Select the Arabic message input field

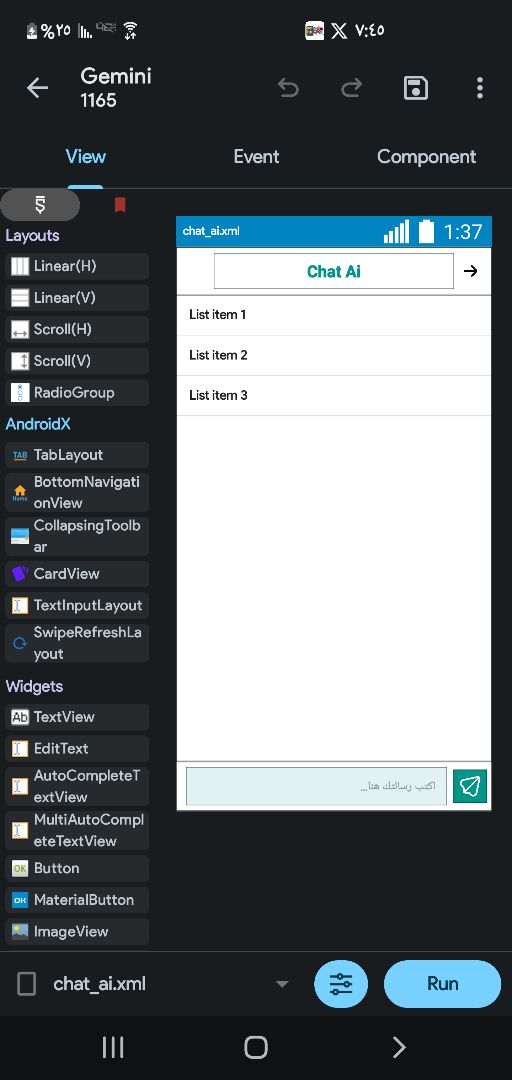pyautogui.click(x=316, y=786)
